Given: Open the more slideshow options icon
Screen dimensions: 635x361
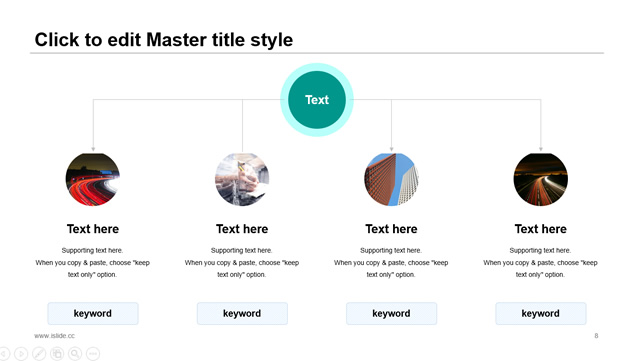Looking at the screenshot, I should (x=93, y=353).
